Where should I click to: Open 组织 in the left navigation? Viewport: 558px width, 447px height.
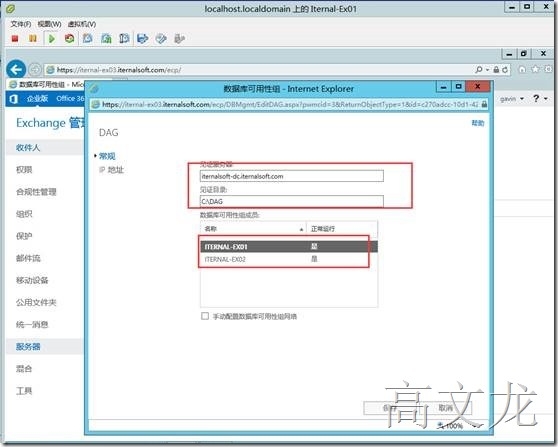click(24, 214)
